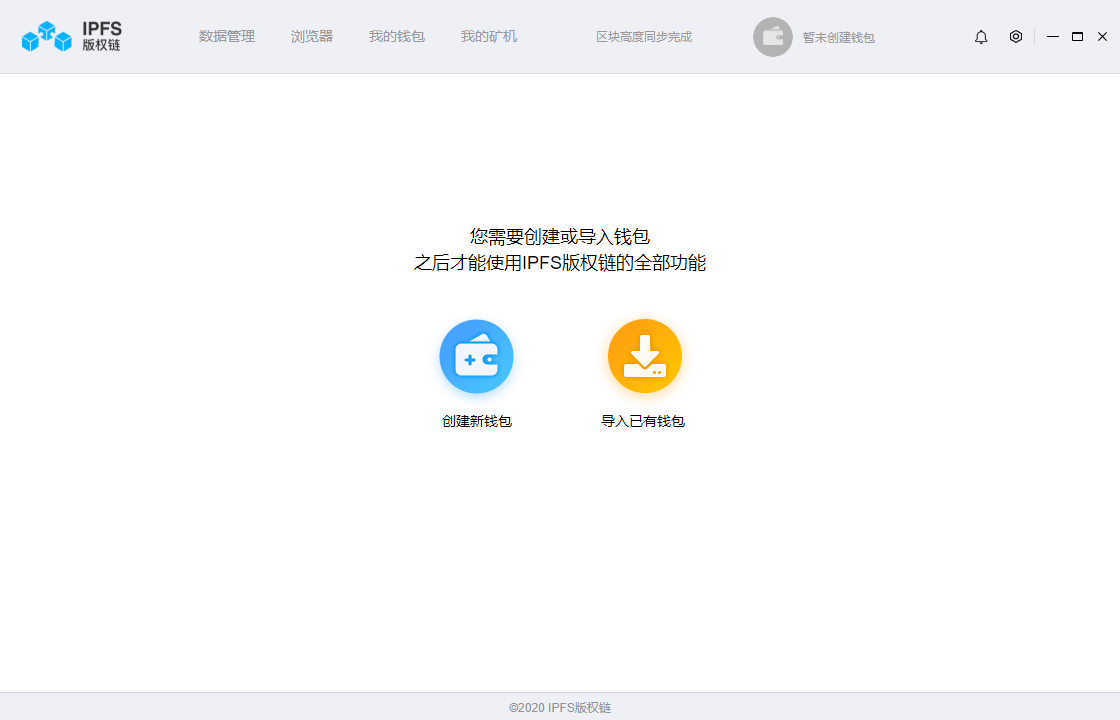The image size is (1120, 720).
Task: Open the notification bell icon
Action: 981,36
